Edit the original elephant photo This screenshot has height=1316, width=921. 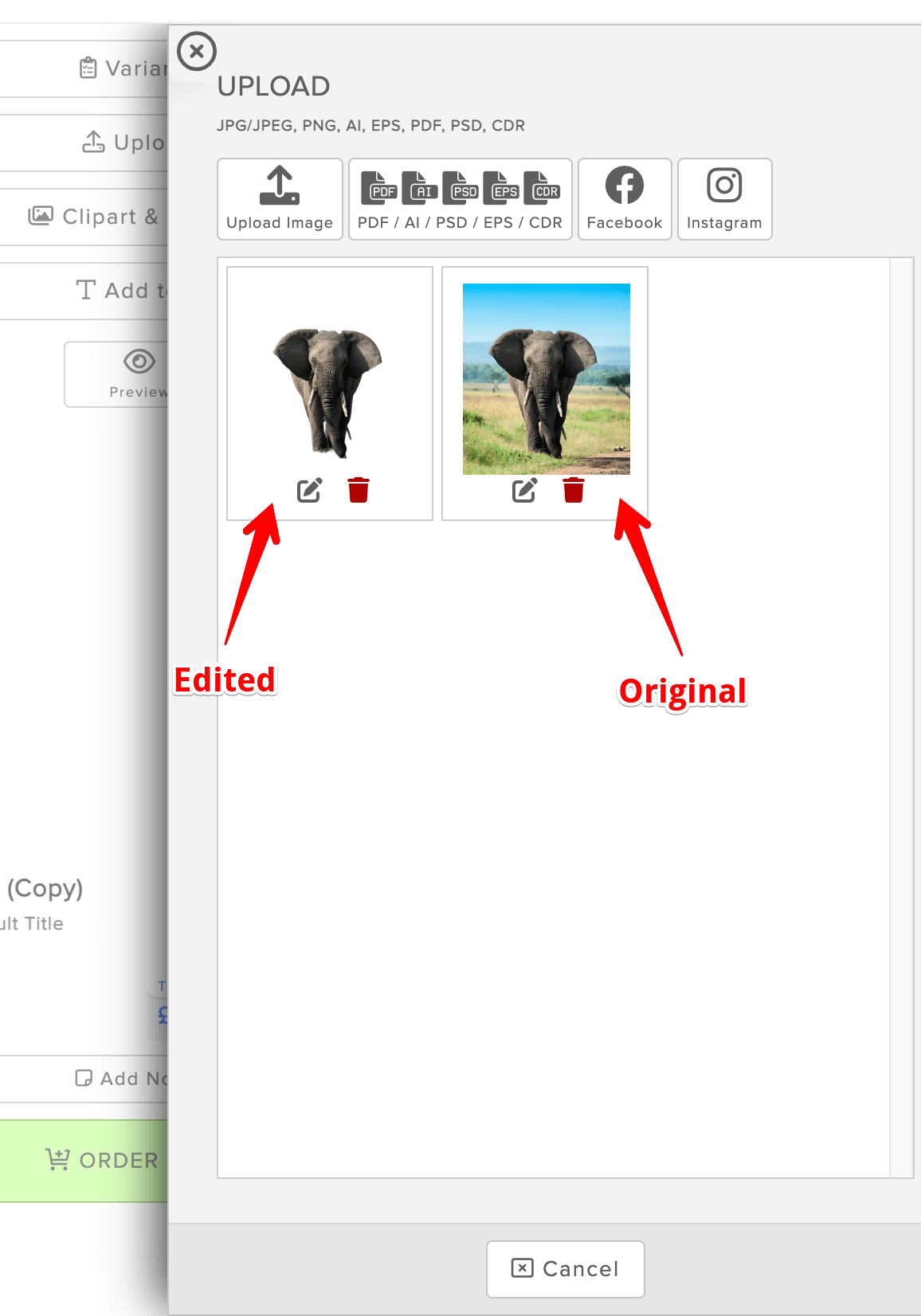525,490
